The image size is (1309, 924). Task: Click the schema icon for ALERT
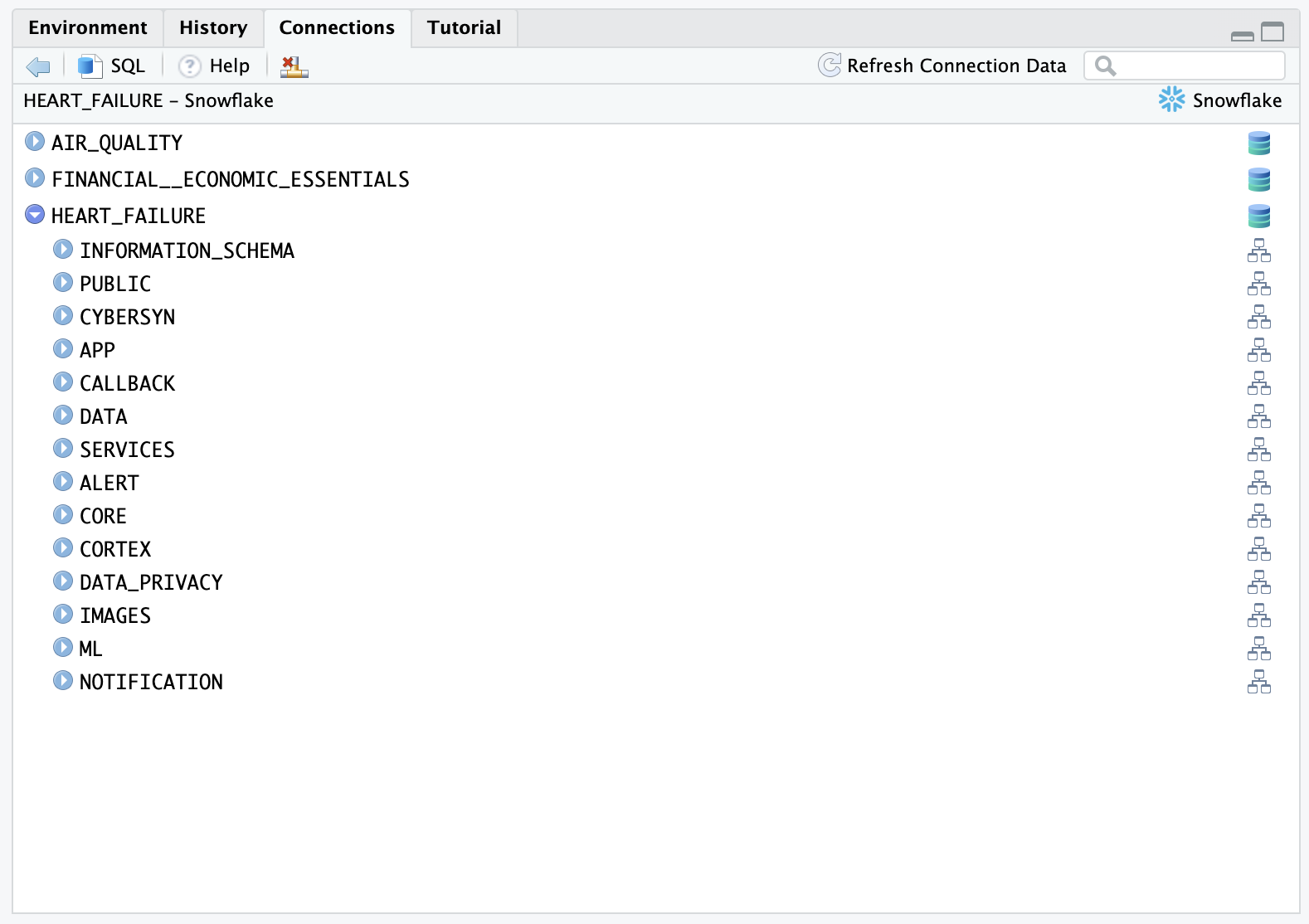point(1259,483)
